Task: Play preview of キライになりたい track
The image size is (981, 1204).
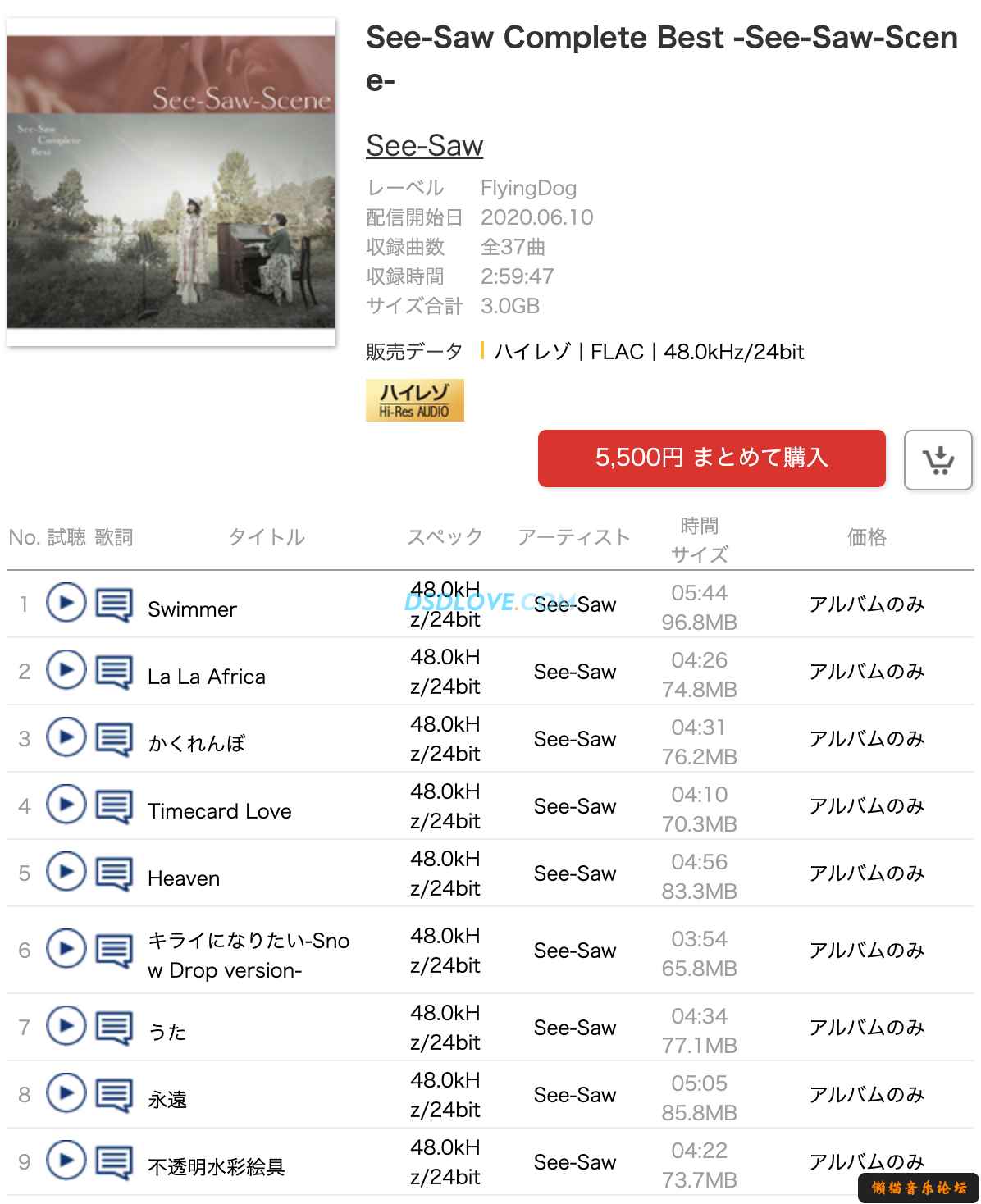Action: (66, 950)
